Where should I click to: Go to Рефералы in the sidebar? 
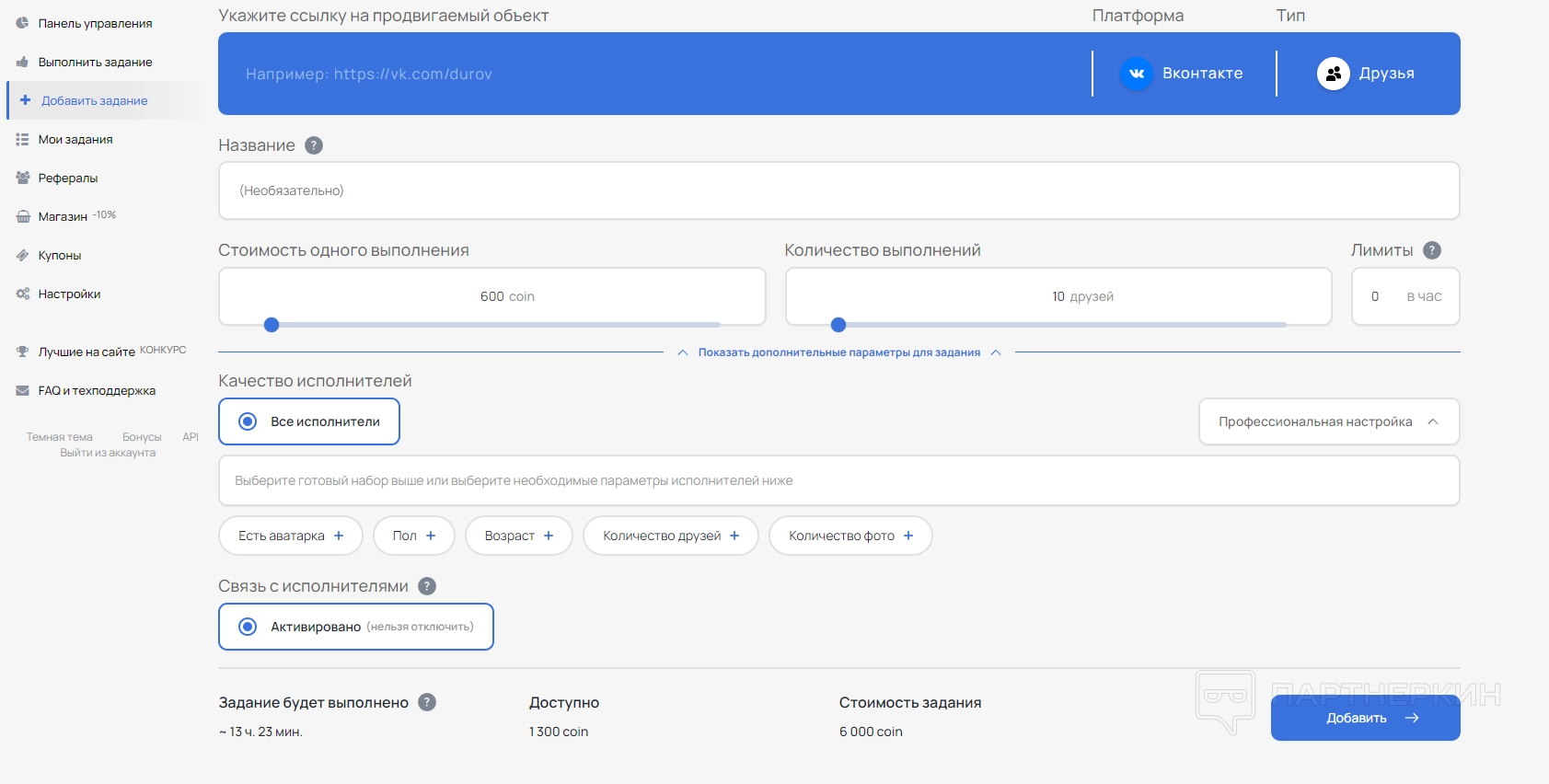pos(67,179)
